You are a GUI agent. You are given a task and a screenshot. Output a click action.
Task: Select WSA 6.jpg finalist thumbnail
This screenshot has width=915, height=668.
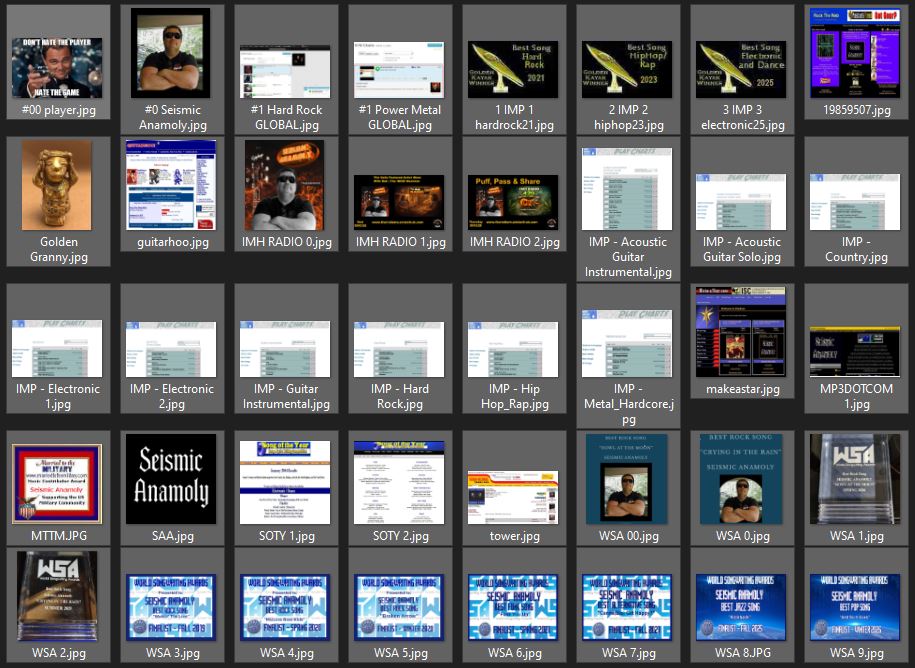513,607
